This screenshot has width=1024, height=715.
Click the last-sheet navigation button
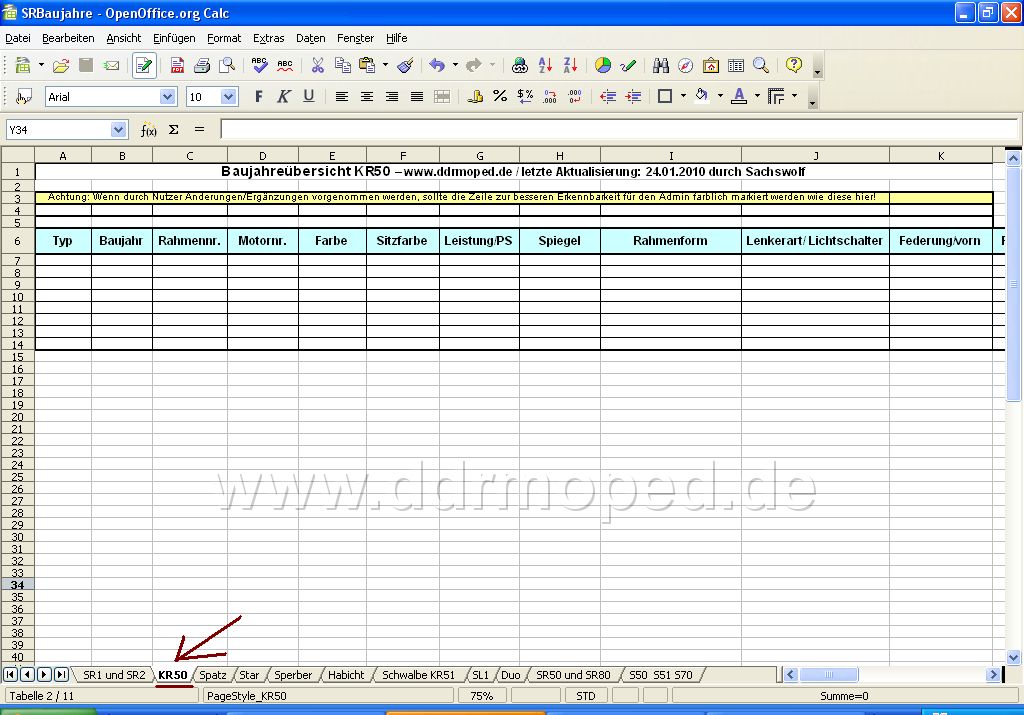pyautogui.click(x=61, y=675)
